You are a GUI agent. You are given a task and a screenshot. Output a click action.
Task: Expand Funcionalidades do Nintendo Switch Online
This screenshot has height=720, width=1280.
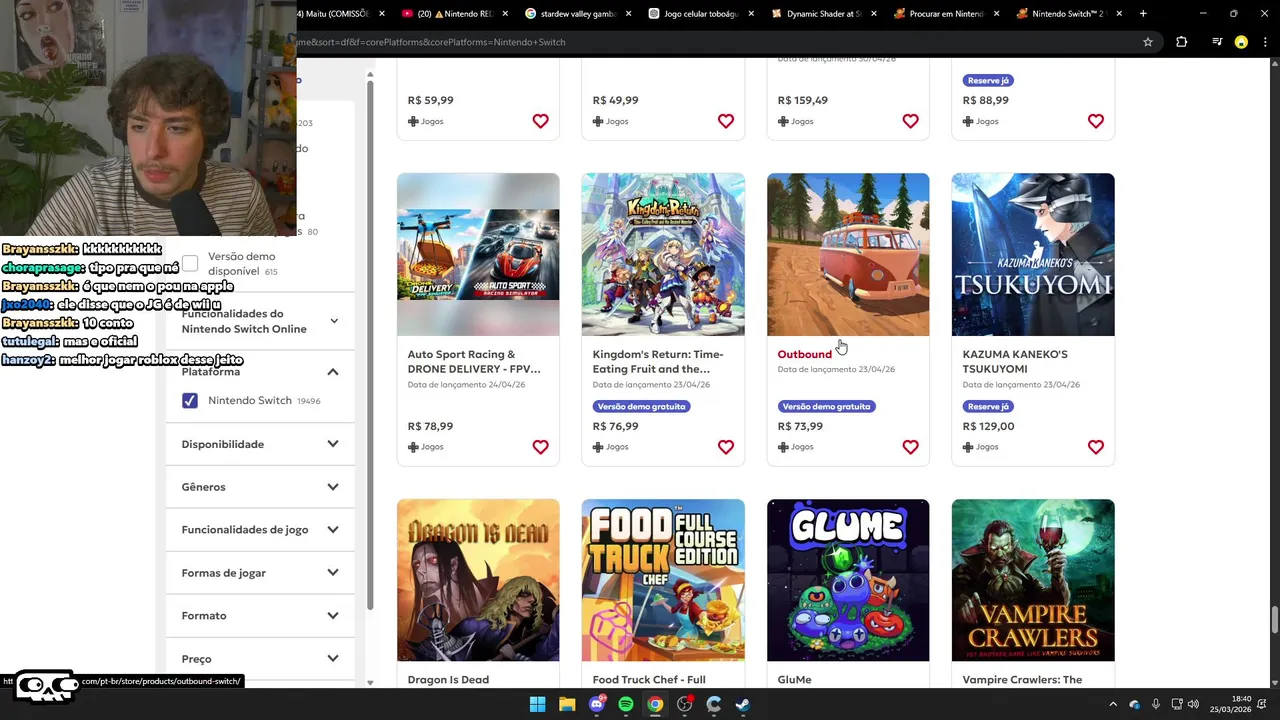(x=260, y=321)
